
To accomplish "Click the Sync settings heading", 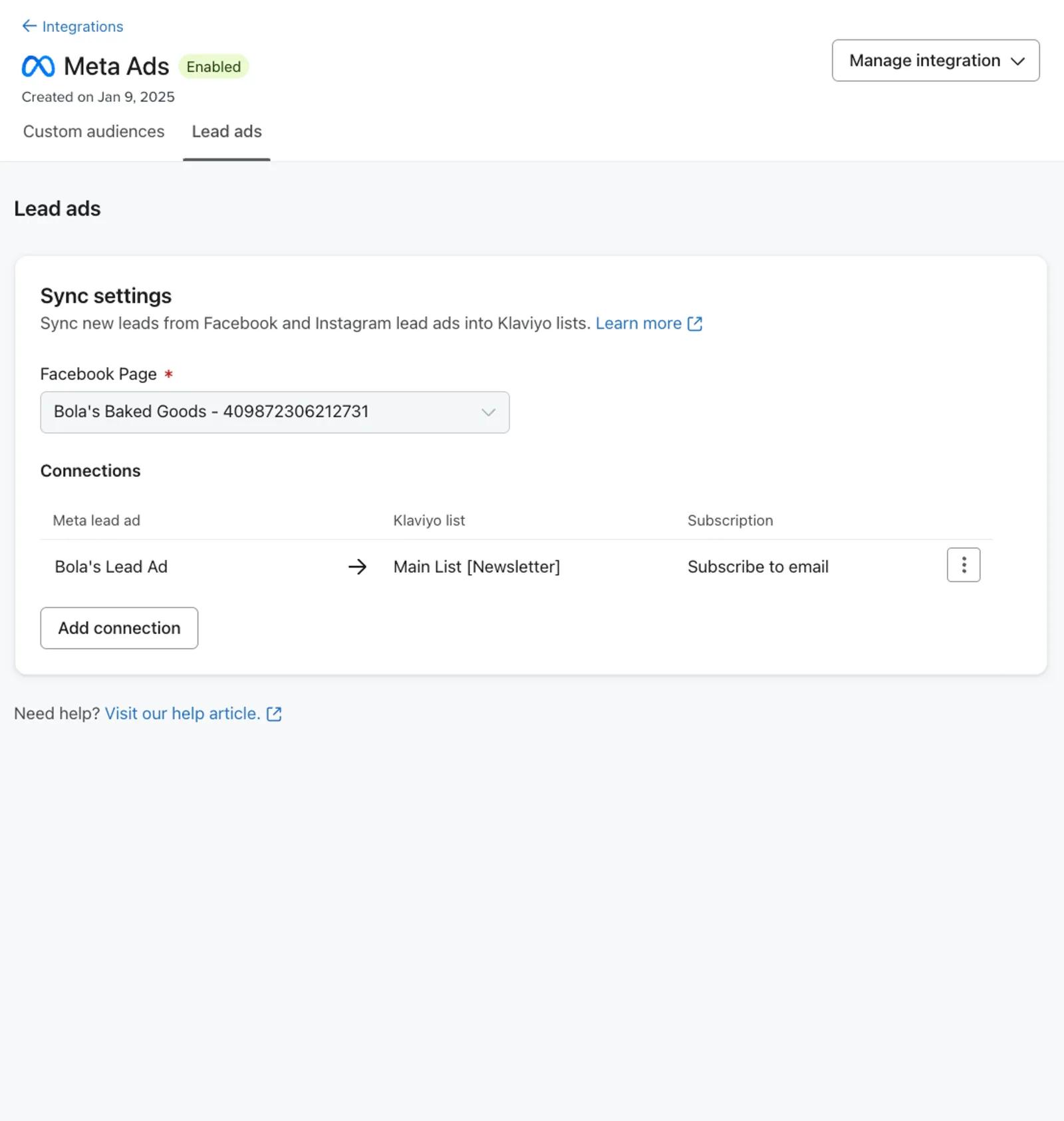I will (x=106, y=296).
